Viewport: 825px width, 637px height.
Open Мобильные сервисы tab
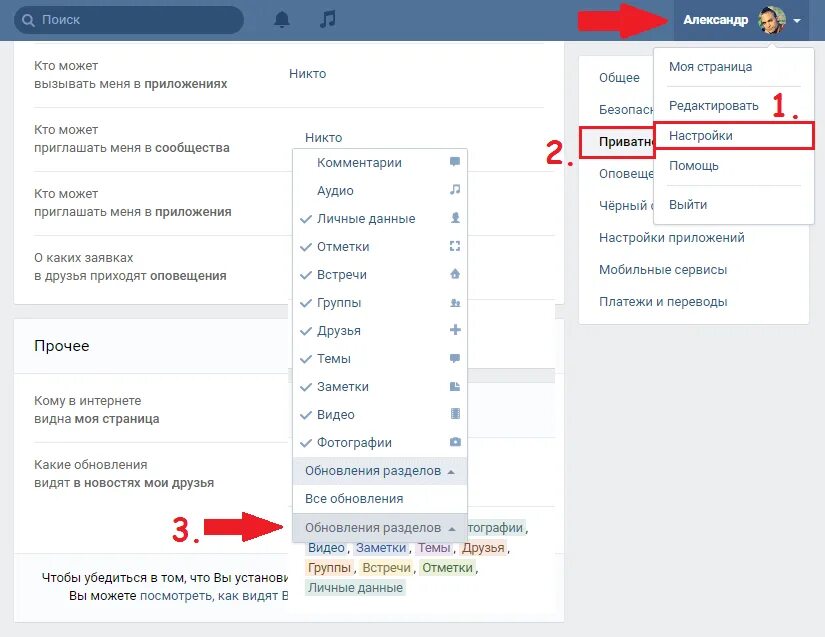[663, 270]
